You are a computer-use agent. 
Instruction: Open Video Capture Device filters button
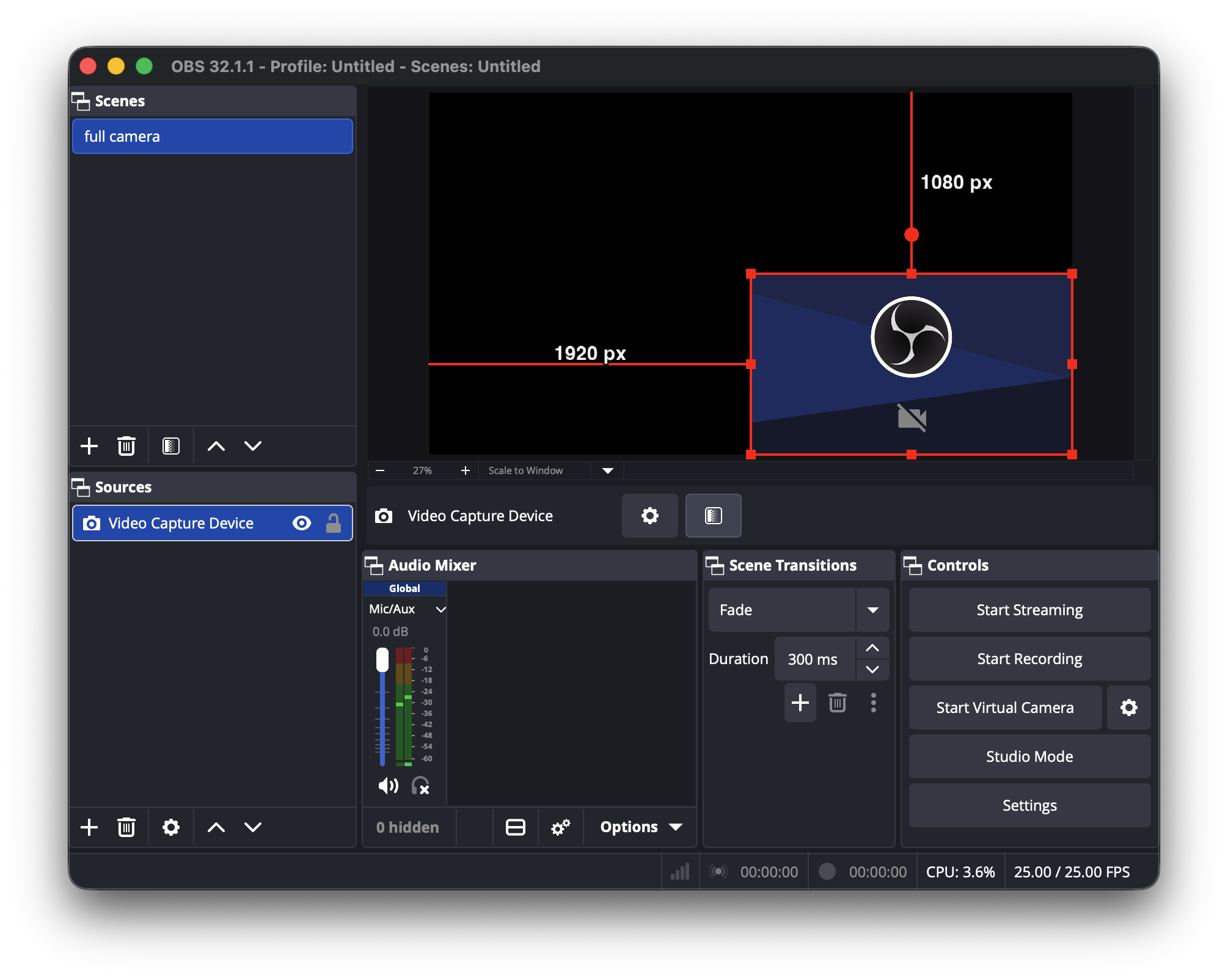click(713, 516)
